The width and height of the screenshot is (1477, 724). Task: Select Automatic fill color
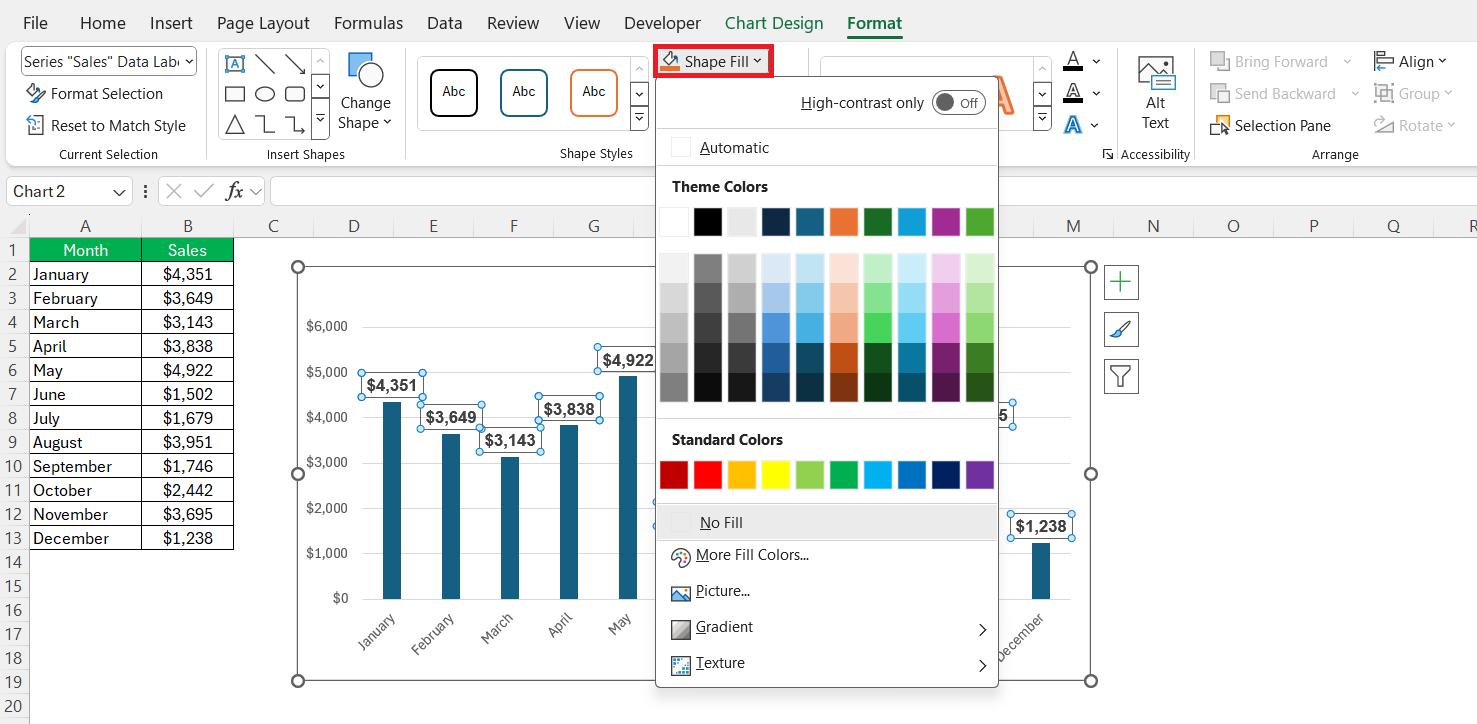click(x=827, y=148)
